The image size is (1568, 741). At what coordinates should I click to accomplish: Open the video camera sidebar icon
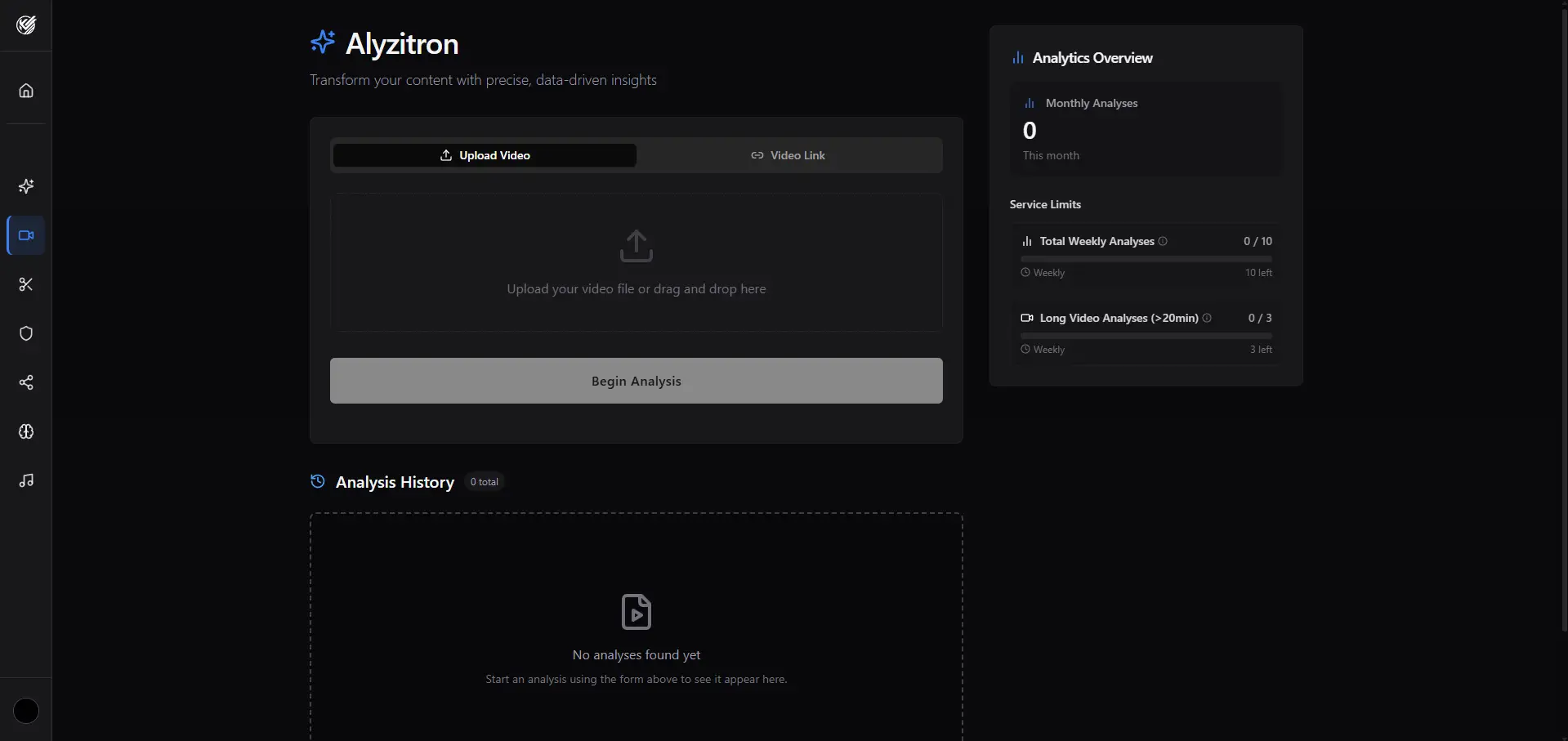point(26,235)
